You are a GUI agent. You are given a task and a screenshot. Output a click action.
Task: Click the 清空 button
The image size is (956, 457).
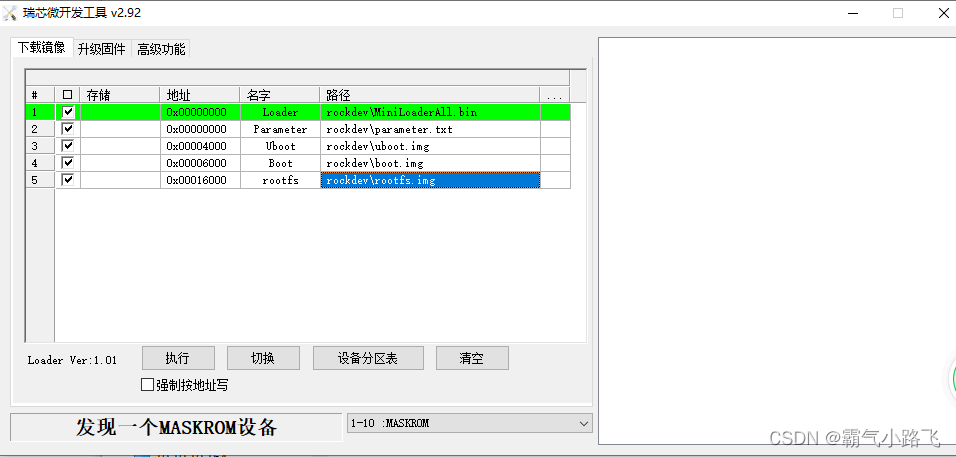[472, 358]
